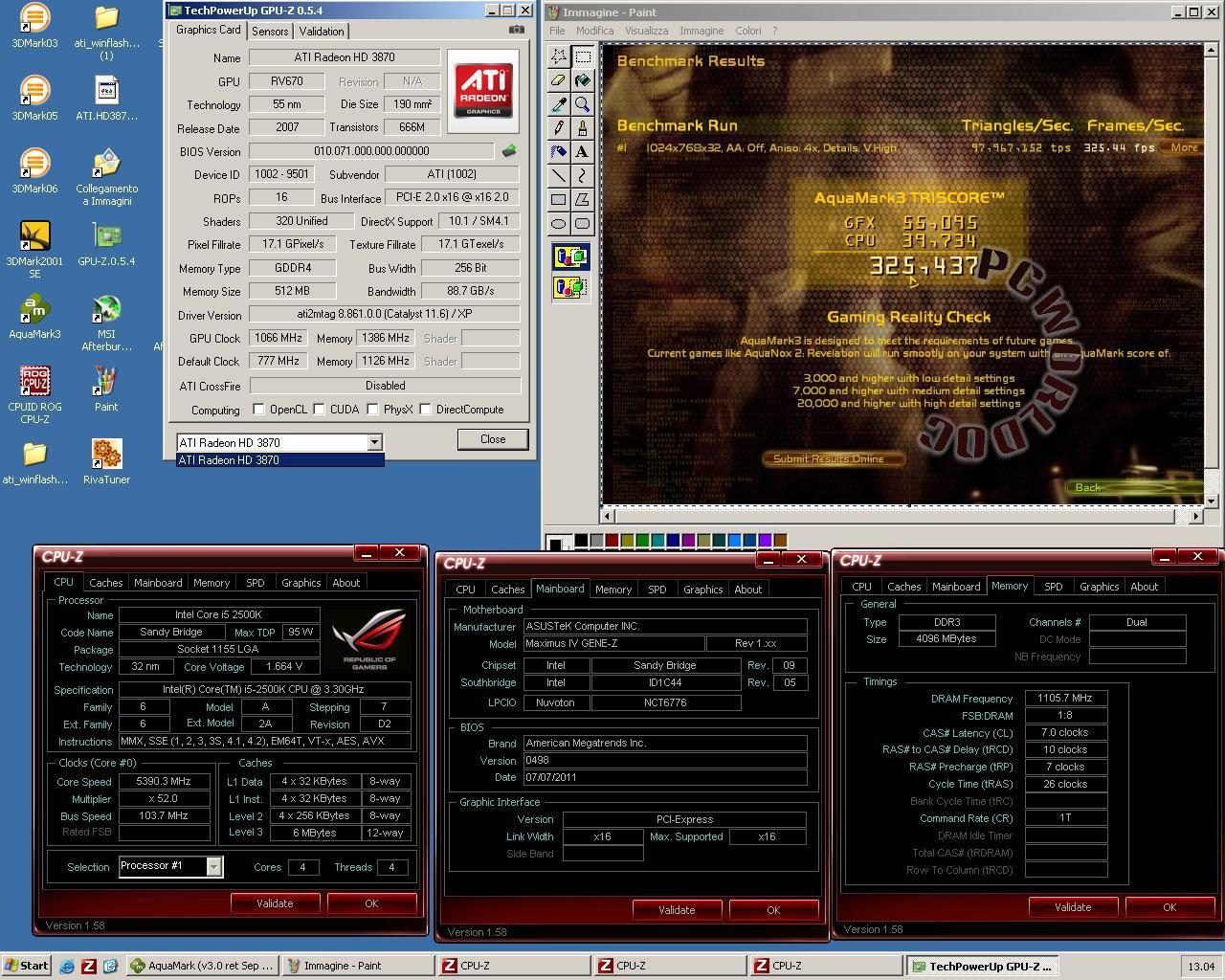Open the Caches tab in the left CPU-Z window

point(106,583)
